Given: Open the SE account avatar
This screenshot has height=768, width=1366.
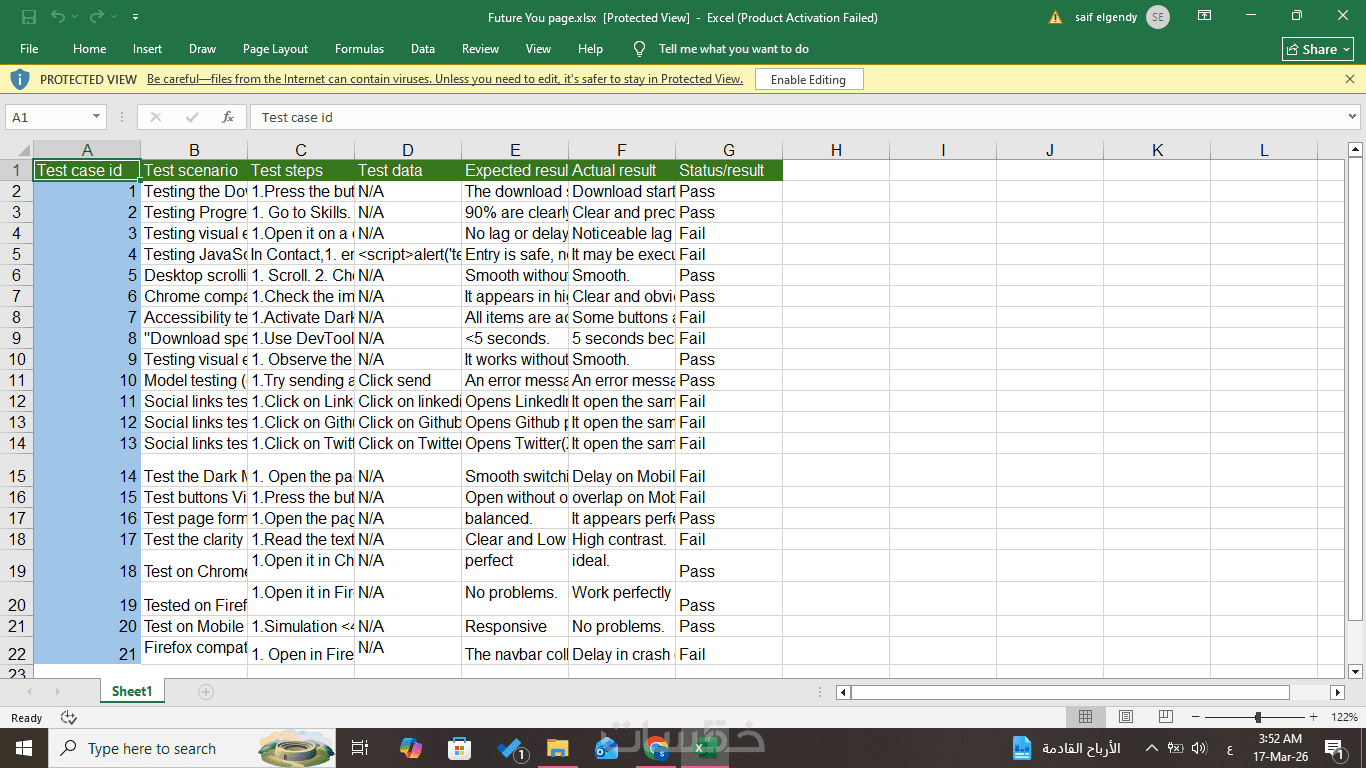Looking at the screenshot, I should click(x=1157, y=17).
